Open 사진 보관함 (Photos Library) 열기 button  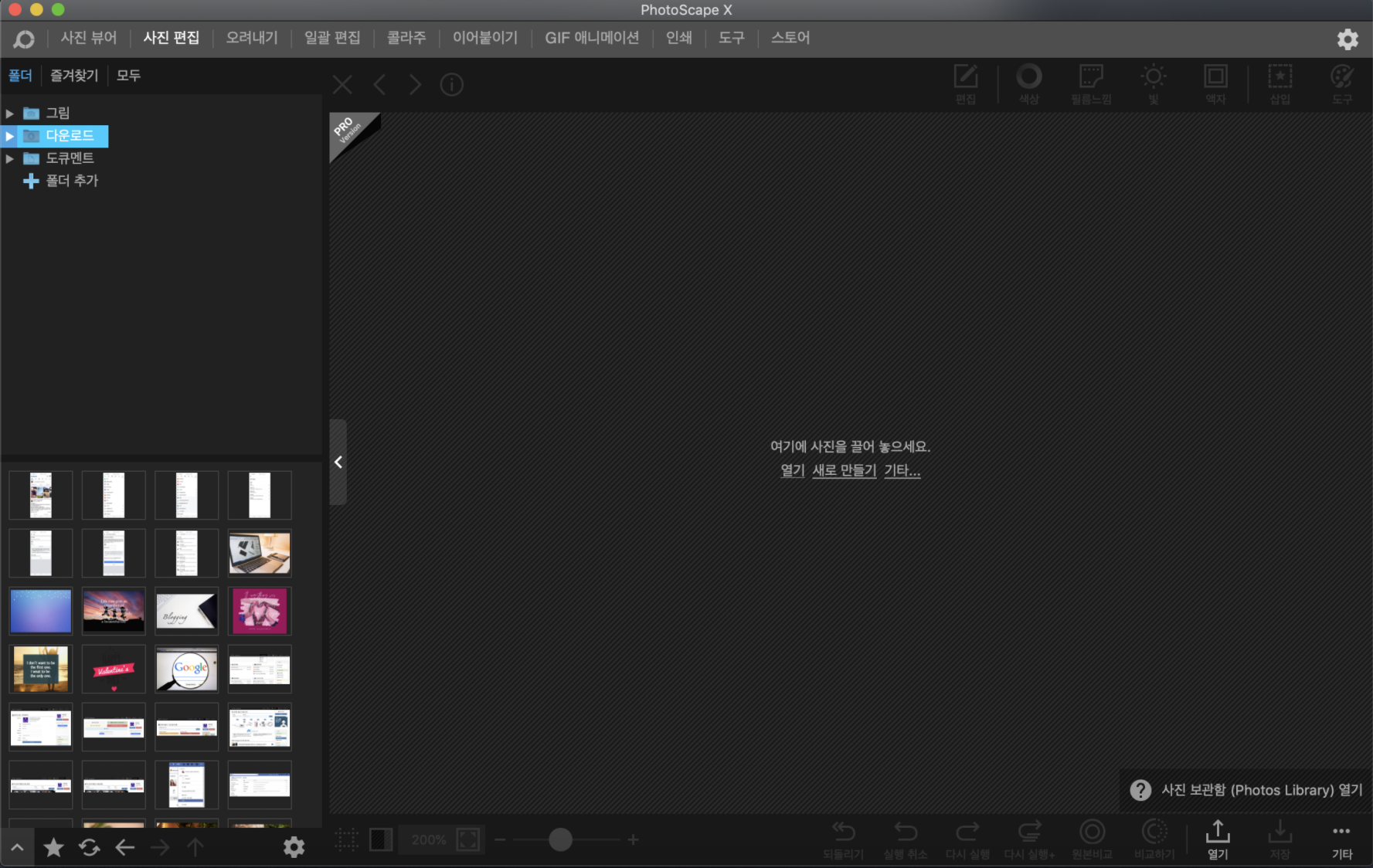(x=1246, y=790)
